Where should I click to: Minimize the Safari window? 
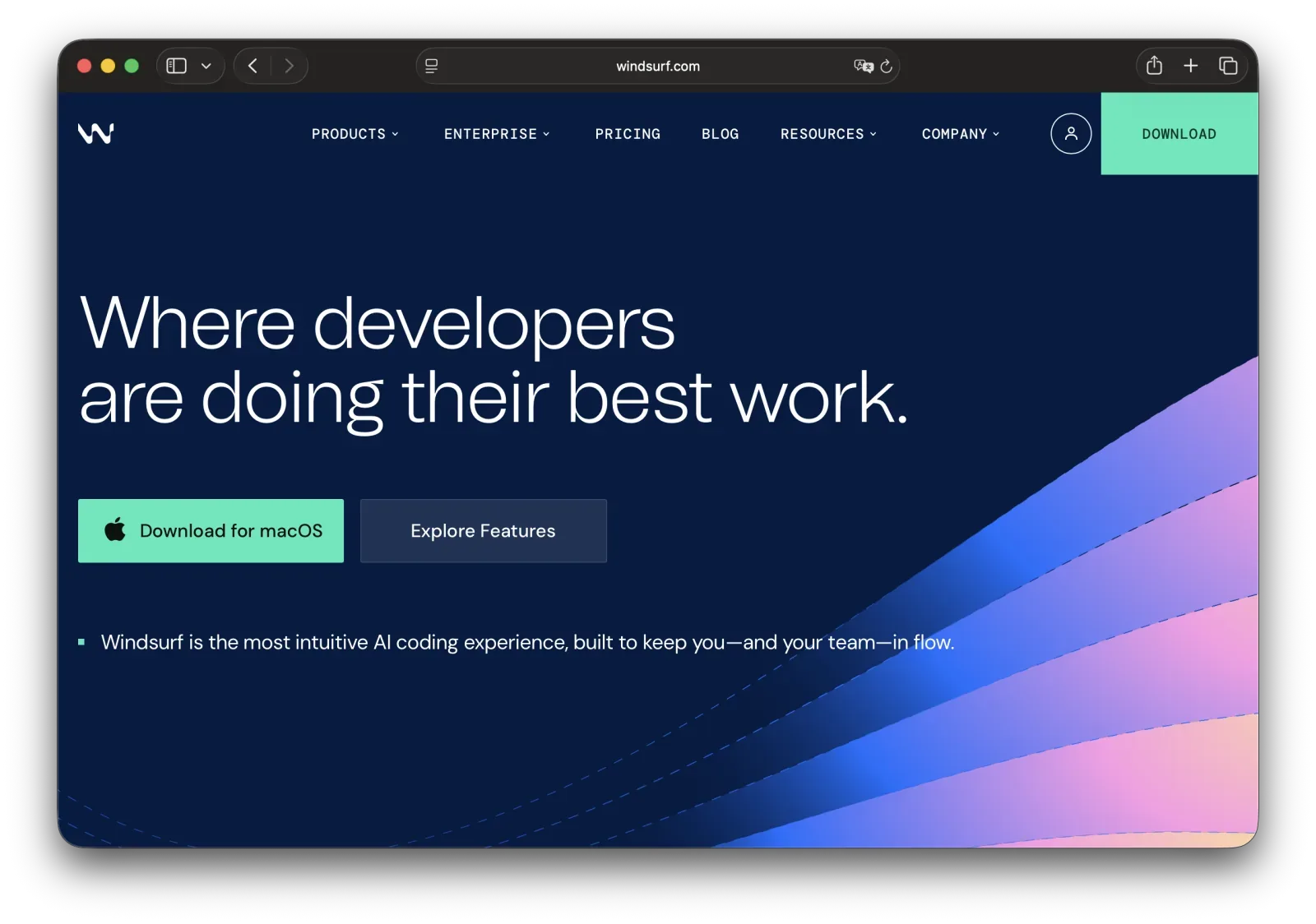(x=108, y=66)
